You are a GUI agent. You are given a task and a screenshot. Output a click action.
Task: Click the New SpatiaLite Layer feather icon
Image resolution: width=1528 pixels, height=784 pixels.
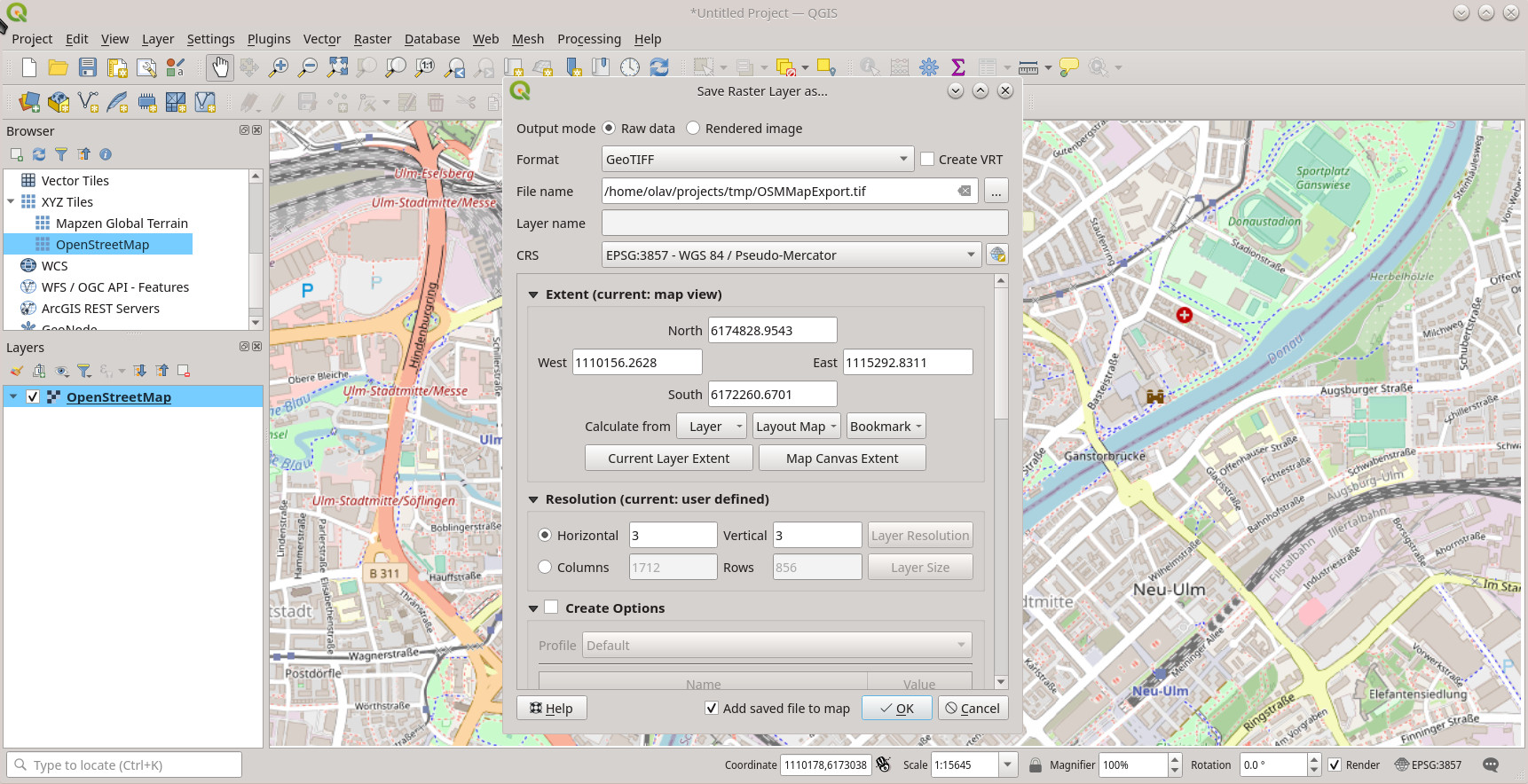tap(117, 102)
